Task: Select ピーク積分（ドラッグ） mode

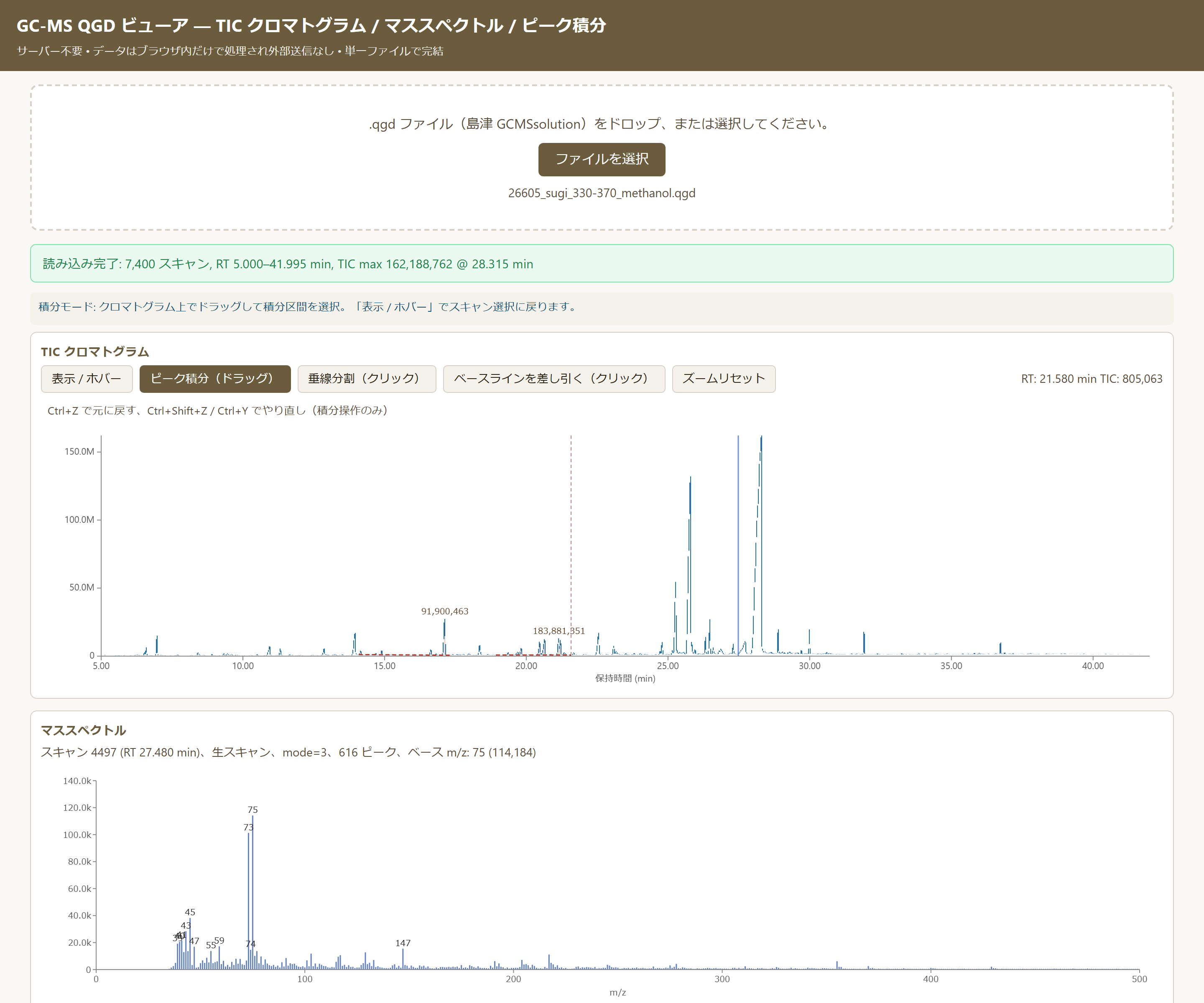Action: (215, 379)
